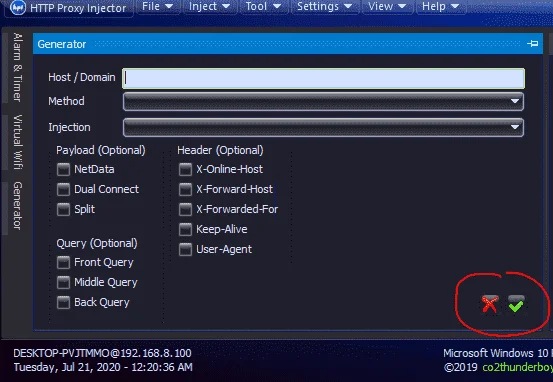Image resolution: width=553 pixels, height=382 pixels.
Task: Enable the Dual Connect checkbox
Action: 63,189
